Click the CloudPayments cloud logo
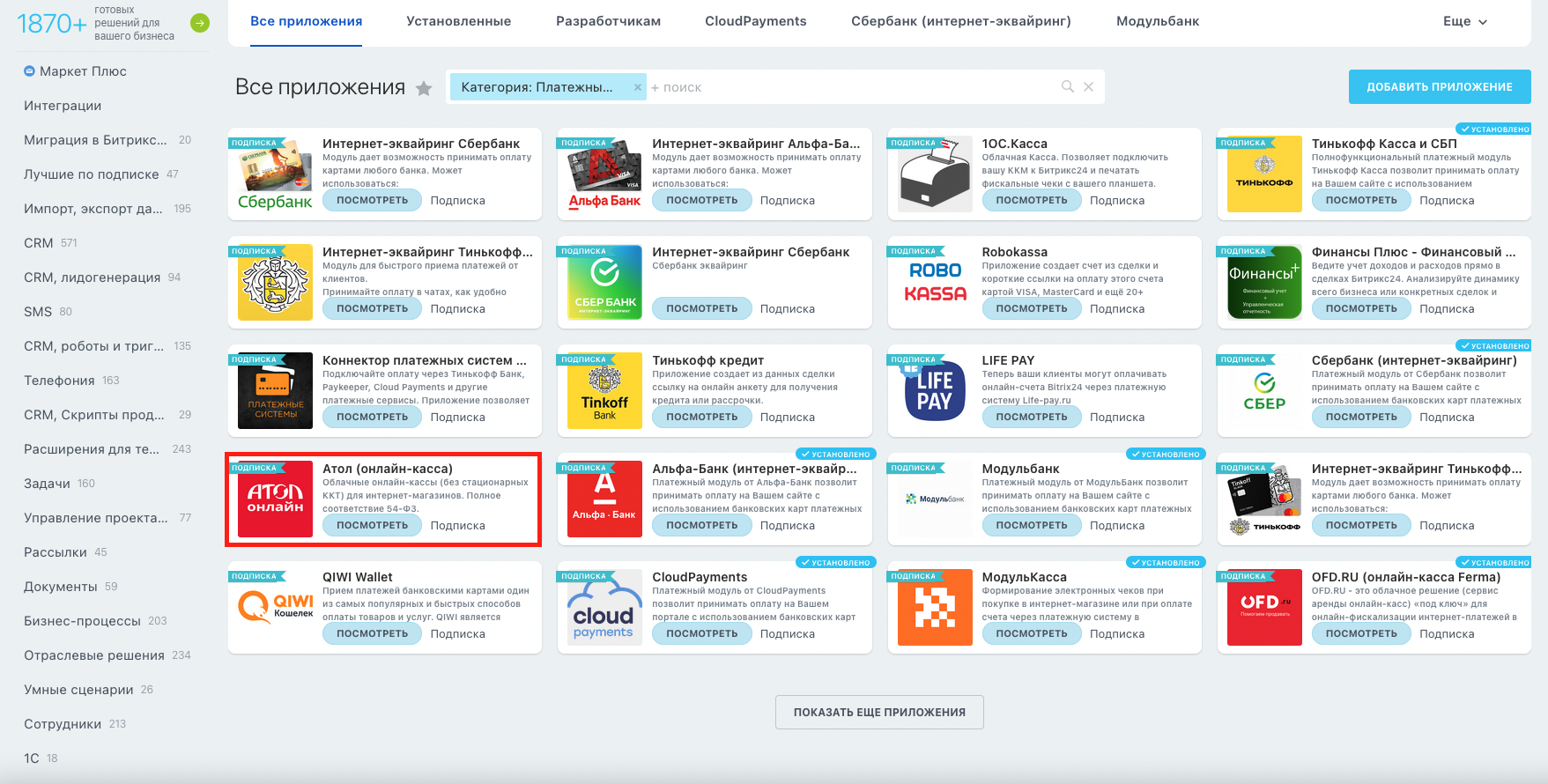This screenshot has width=1548, height=784. pos(604,607)
